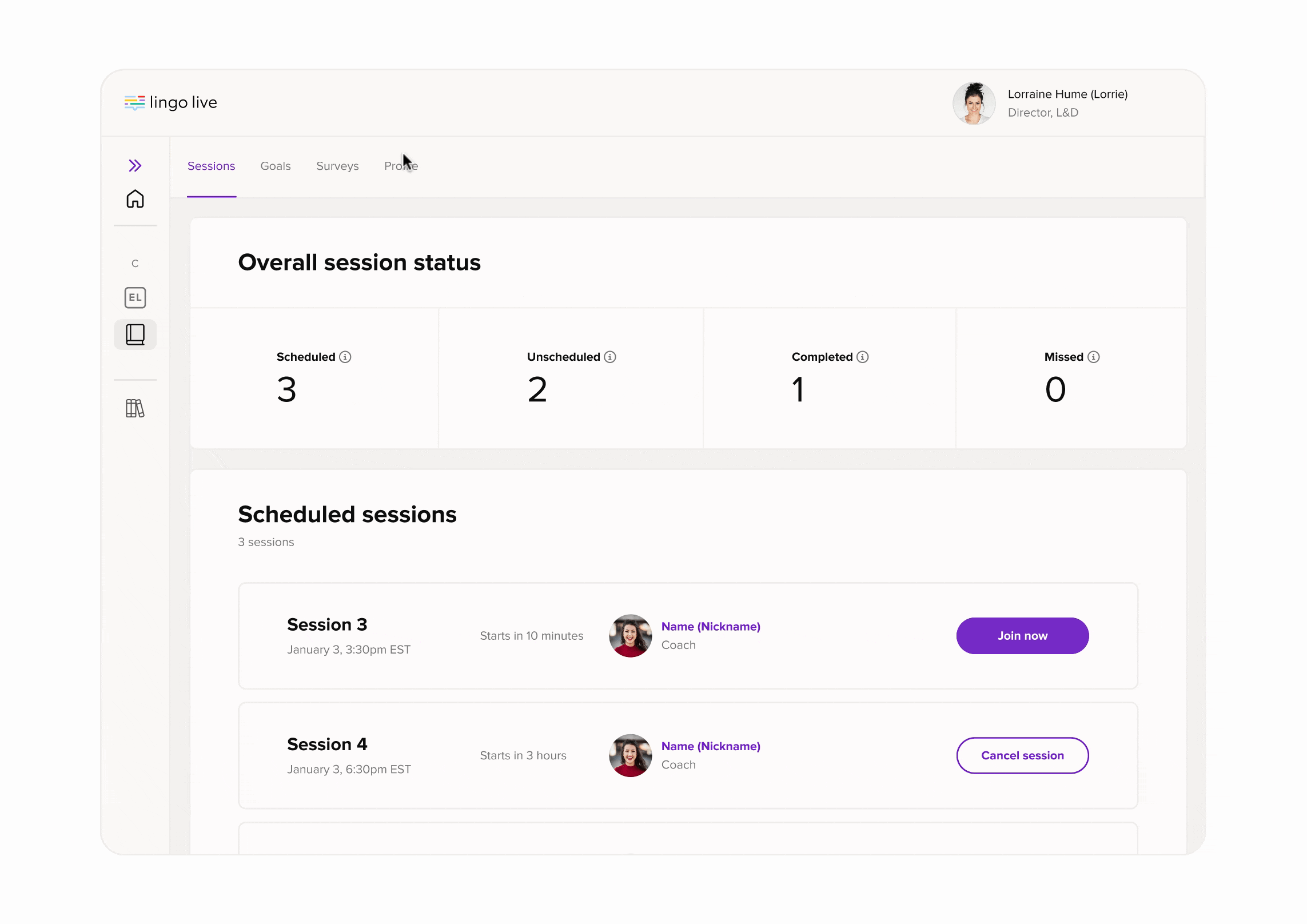Show info tooltip next to Unscheduled
This screenshot has height=924, width=1307.
point(610,357)
